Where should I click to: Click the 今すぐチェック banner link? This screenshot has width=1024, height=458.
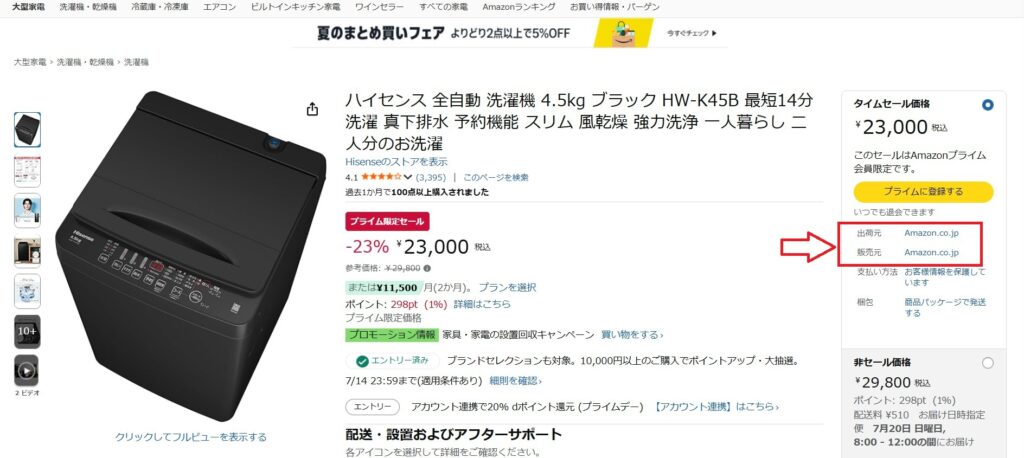click(x=692, y=32)
